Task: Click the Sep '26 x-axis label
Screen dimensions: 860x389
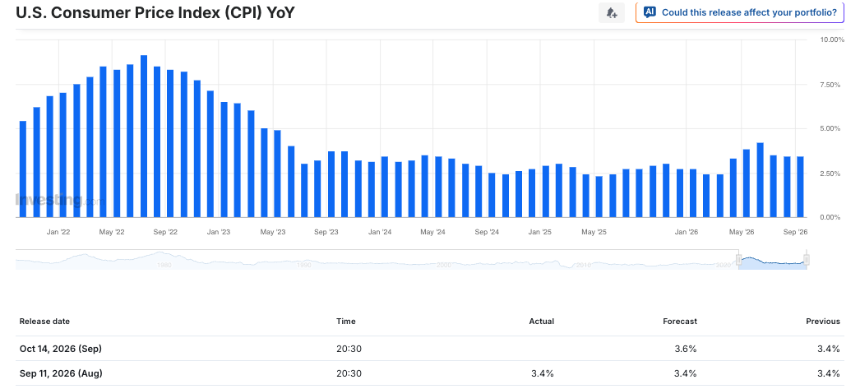Action: pos(796,232)
